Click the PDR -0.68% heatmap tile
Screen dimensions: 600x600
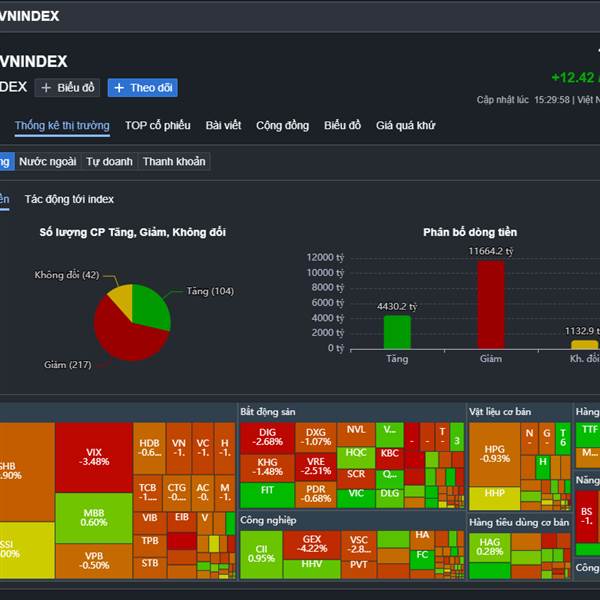315,494
